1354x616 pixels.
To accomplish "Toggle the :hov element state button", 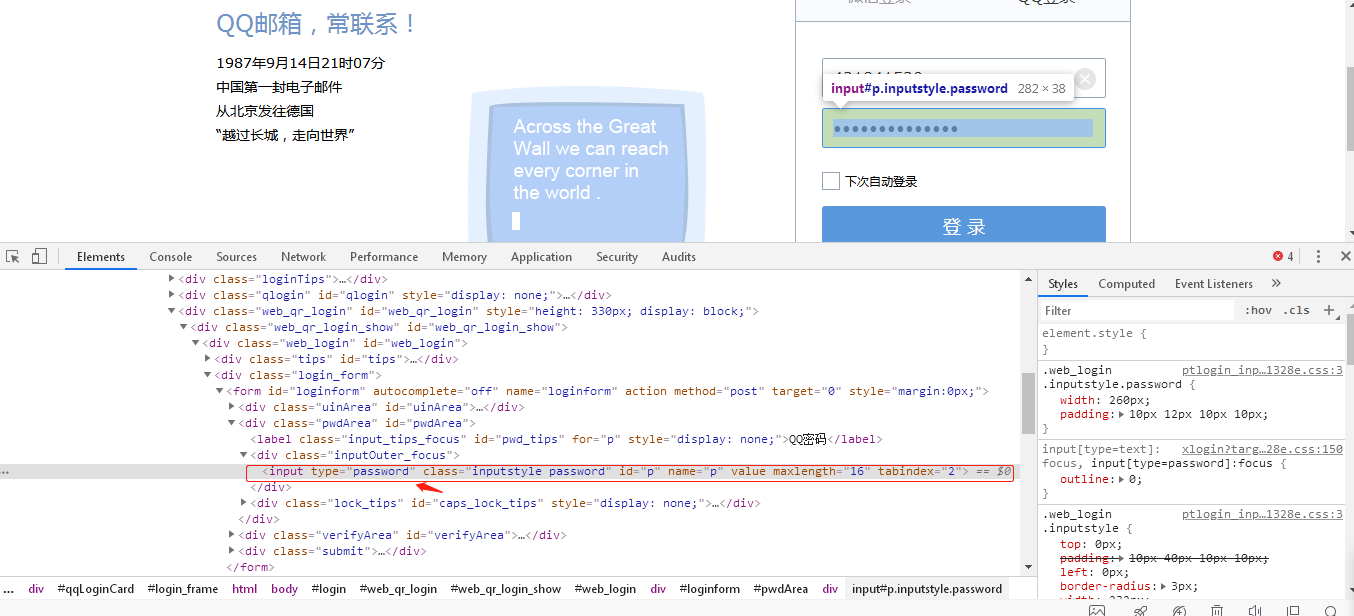I will (x=1258, y=310).
